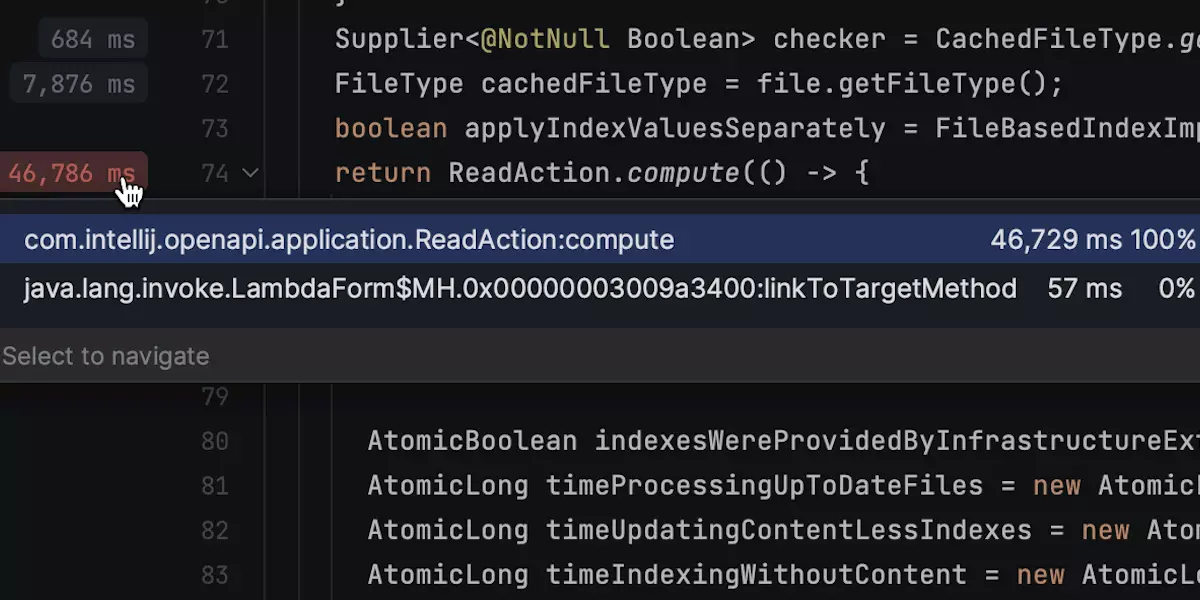Click line number 73 in the gutter
Screen dimensions: 1200x600
point(214,129)
